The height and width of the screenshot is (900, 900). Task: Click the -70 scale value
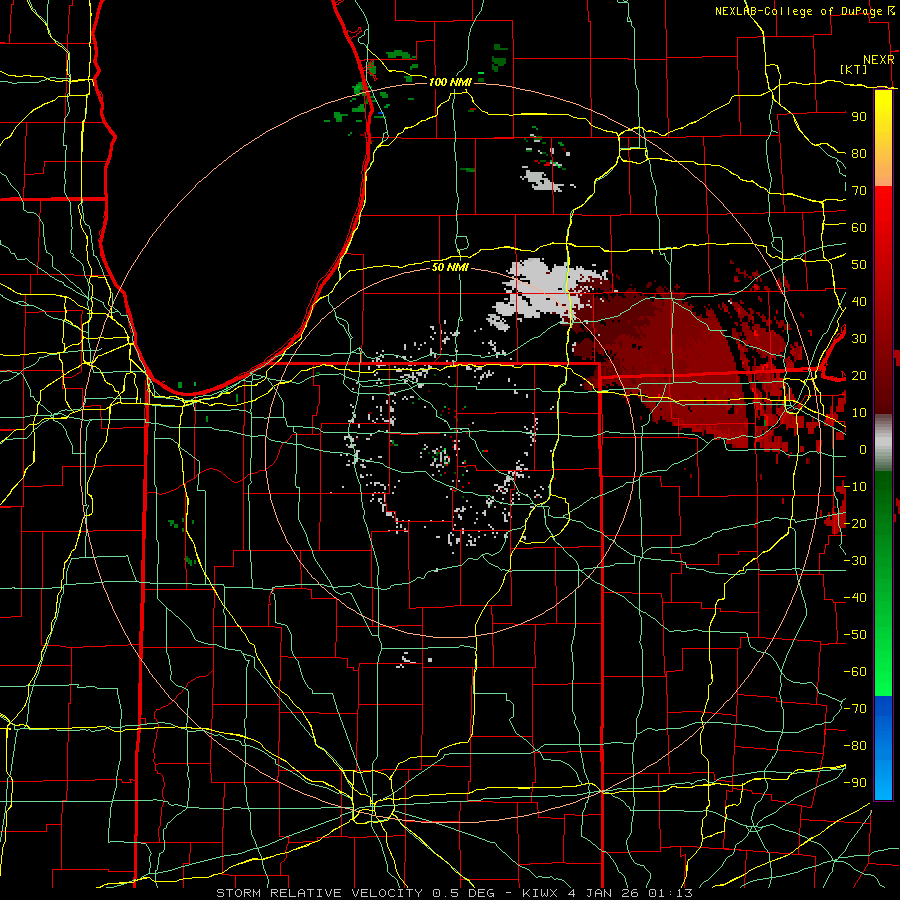tap(856, 709)
